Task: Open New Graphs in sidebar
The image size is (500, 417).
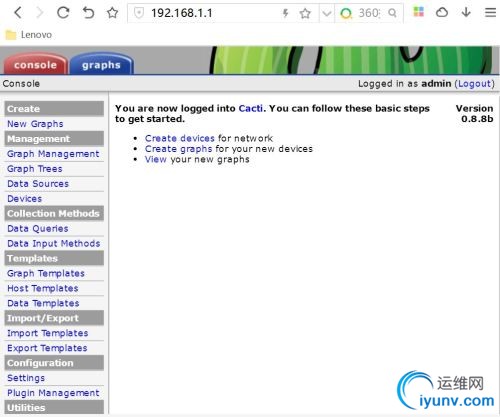Action: (35, 124)
